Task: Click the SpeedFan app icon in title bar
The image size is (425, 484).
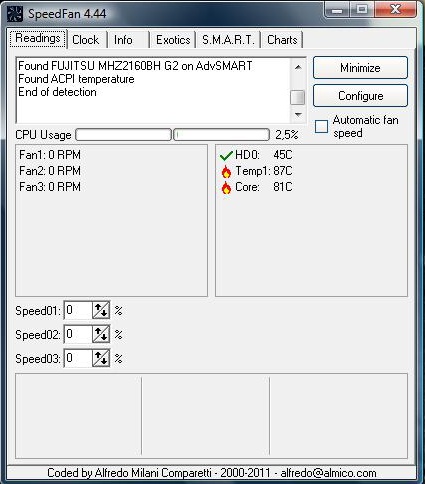Action: click(x=15, y=14)
